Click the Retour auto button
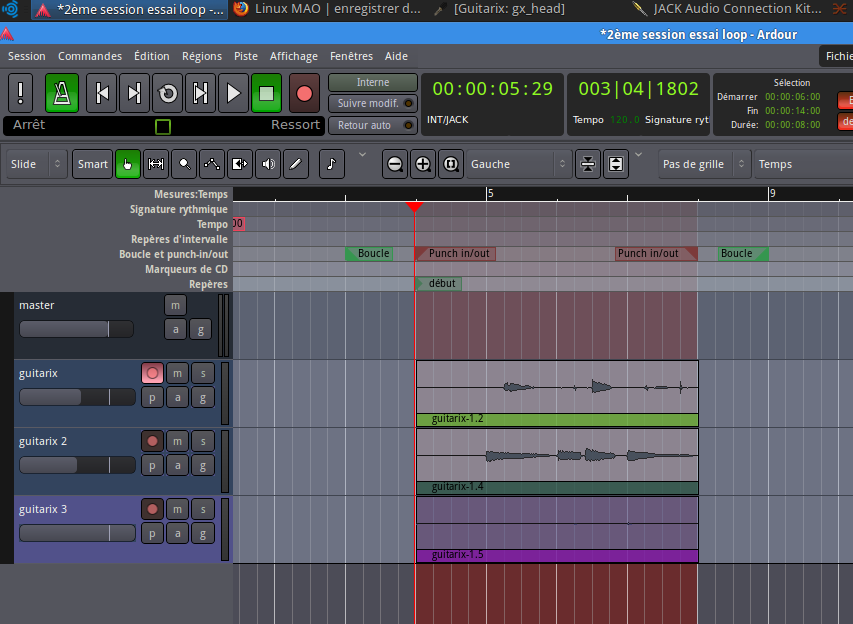 [372, 125]
